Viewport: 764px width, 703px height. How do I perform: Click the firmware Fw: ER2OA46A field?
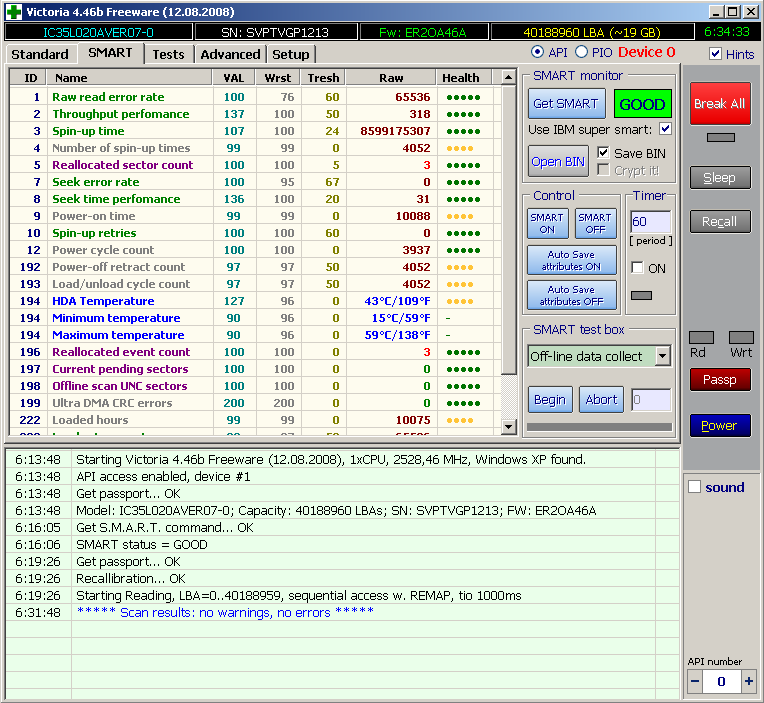pos(423,32)
